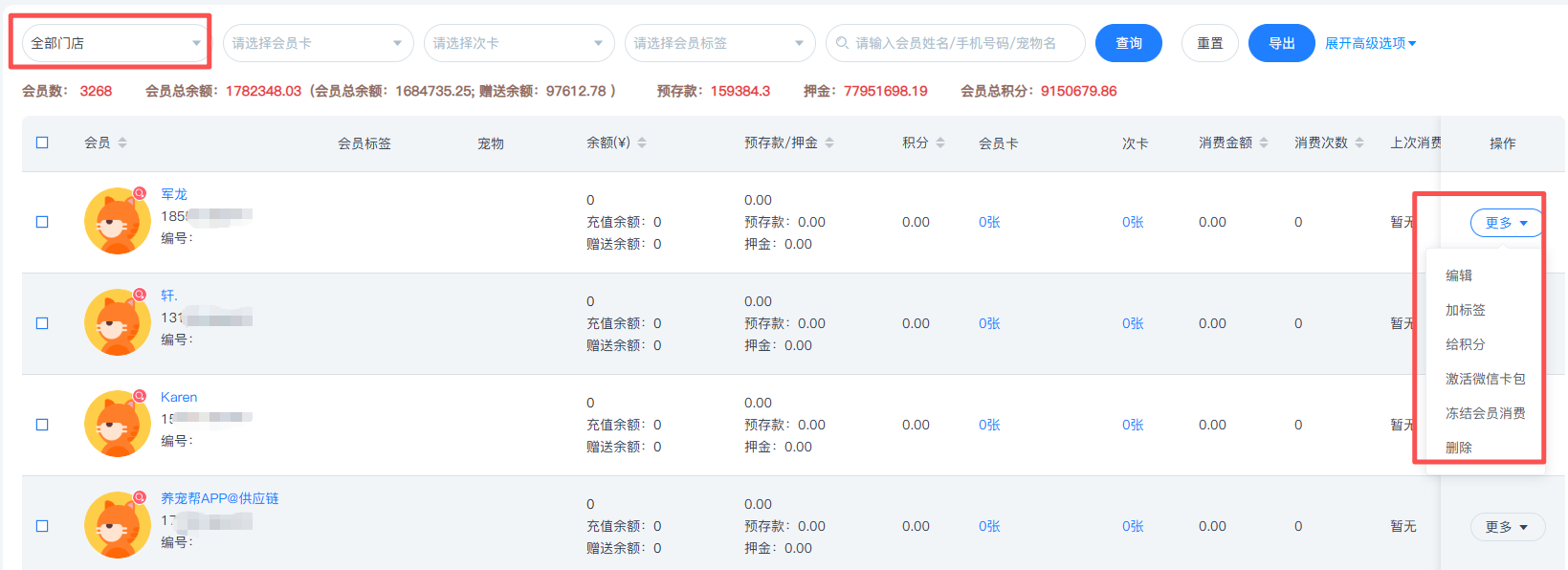Click the 导出 export button
The image size is (1568, 570).
click(x=1281, y=43)
